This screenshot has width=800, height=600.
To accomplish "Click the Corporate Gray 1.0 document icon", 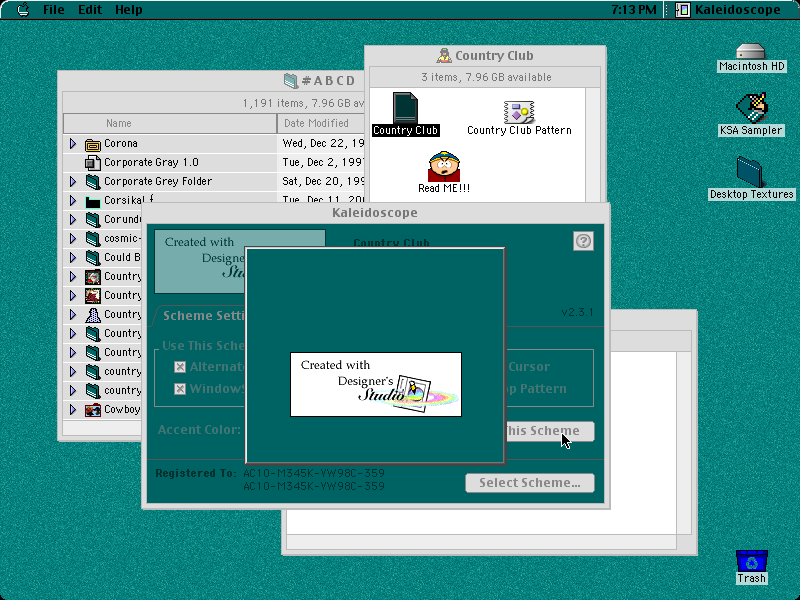I will point(92,163).
